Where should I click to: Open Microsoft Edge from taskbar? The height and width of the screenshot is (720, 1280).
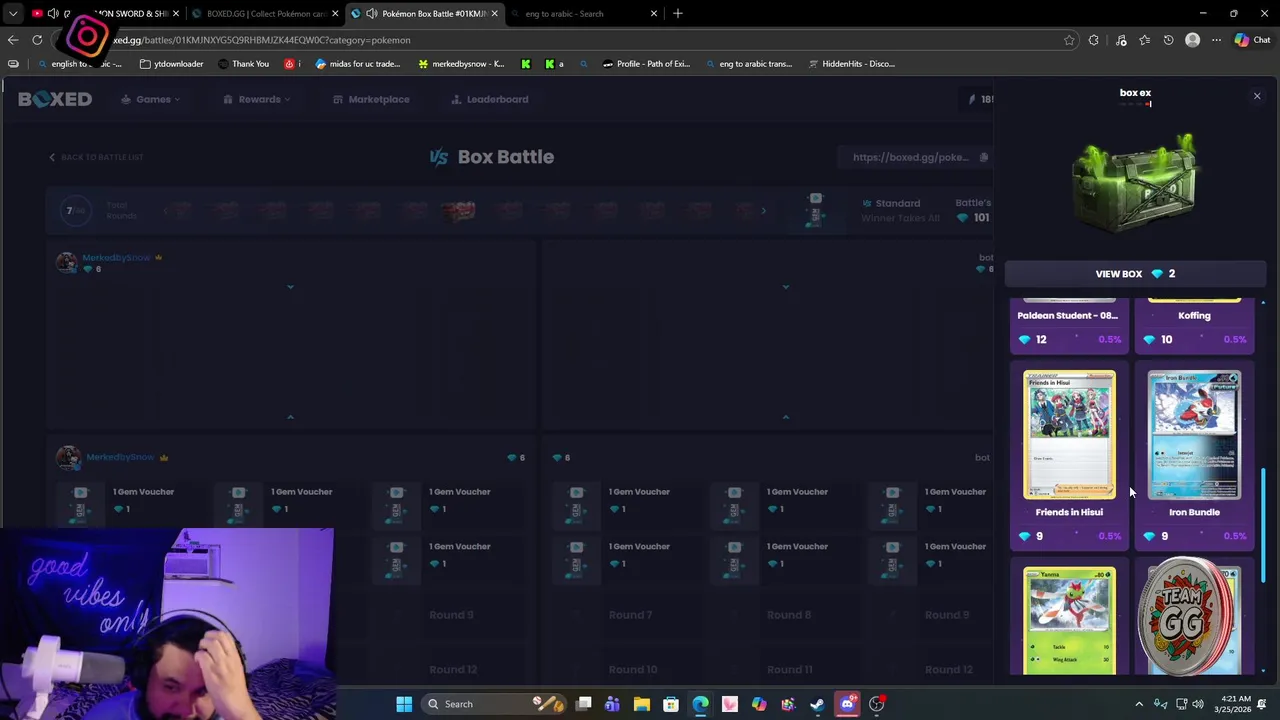click(x=700, y=704)
